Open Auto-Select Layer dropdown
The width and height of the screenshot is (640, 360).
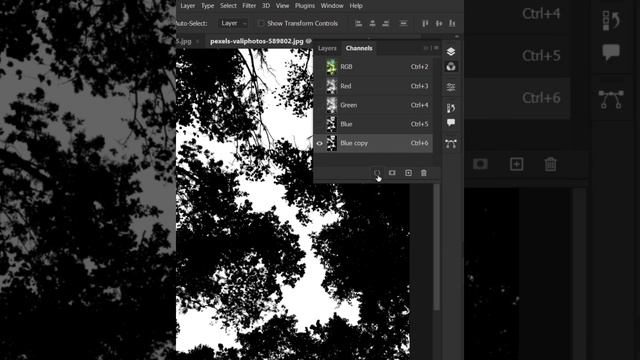click(x=233, y=24)
